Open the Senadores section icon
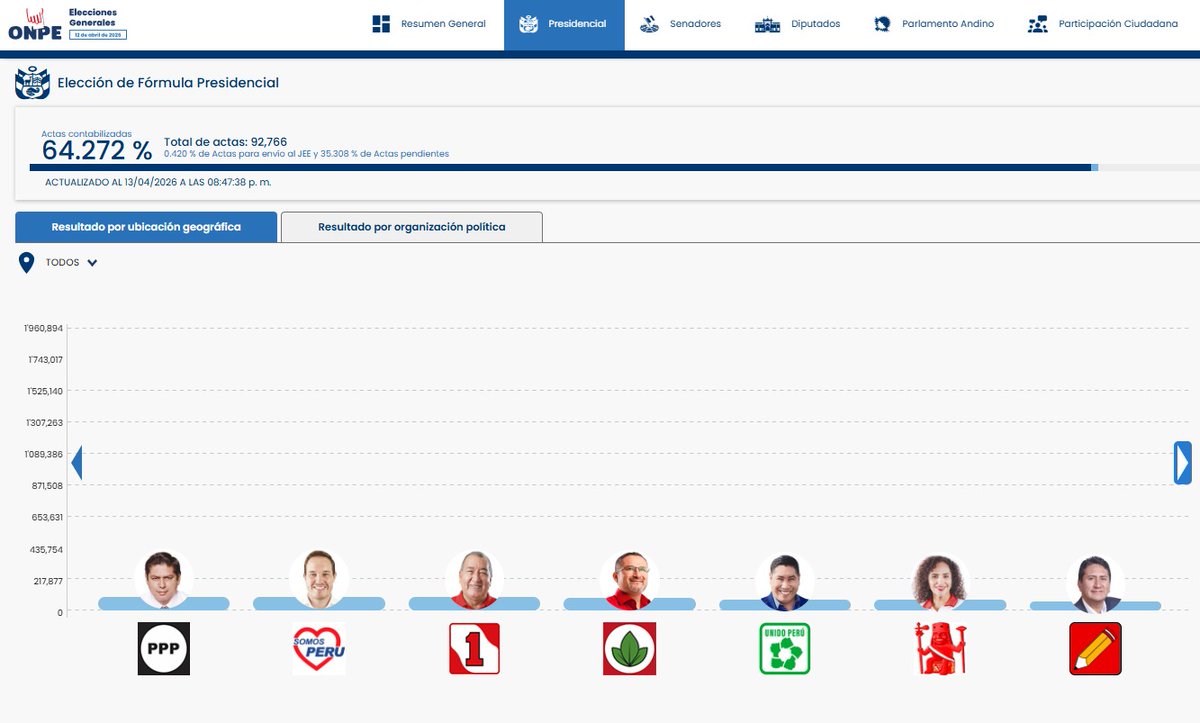This screenshot has width=1200, height=723. click(650, 23)
